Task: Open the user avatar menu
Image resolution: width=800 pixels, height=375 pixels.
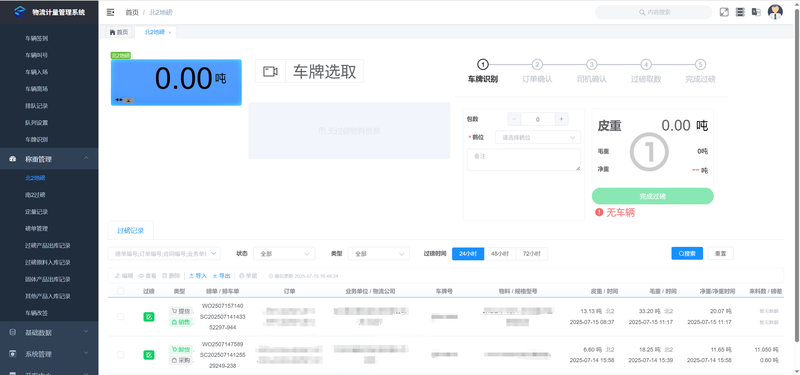Action: pos(775,12)
